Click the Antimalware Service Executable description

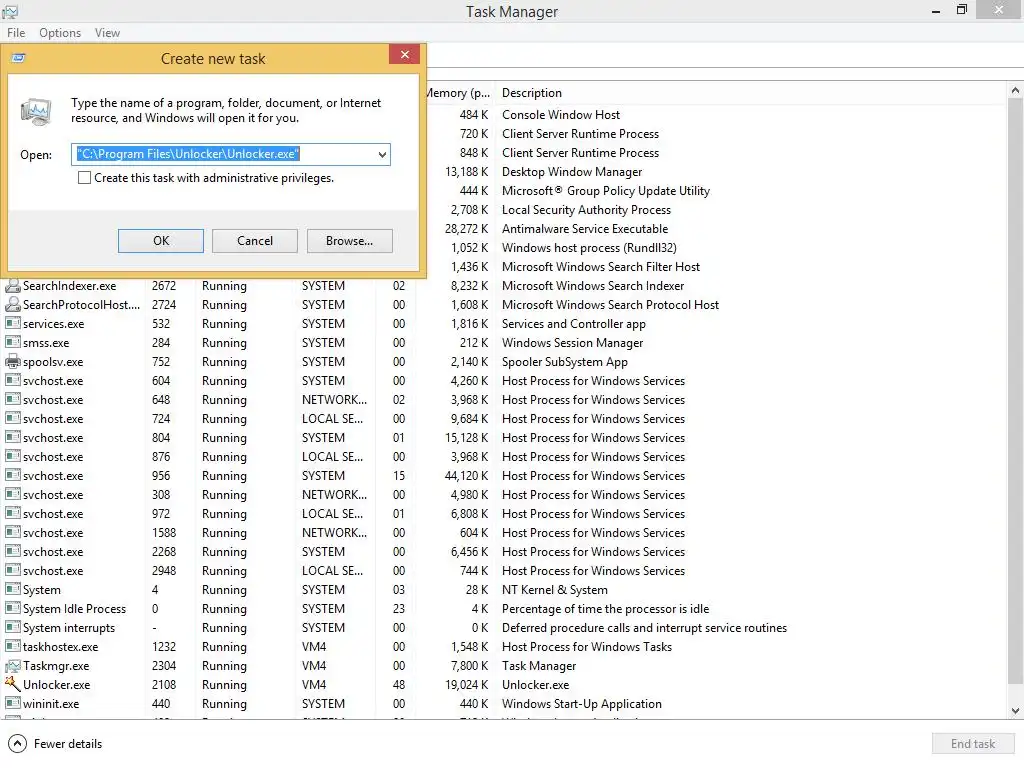coord(584,229)
